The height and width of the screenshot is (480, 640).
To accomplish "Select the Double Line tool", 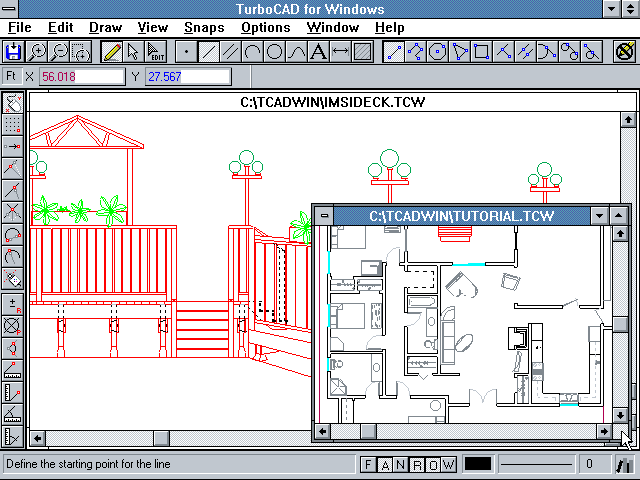I will tap(231, 52).
